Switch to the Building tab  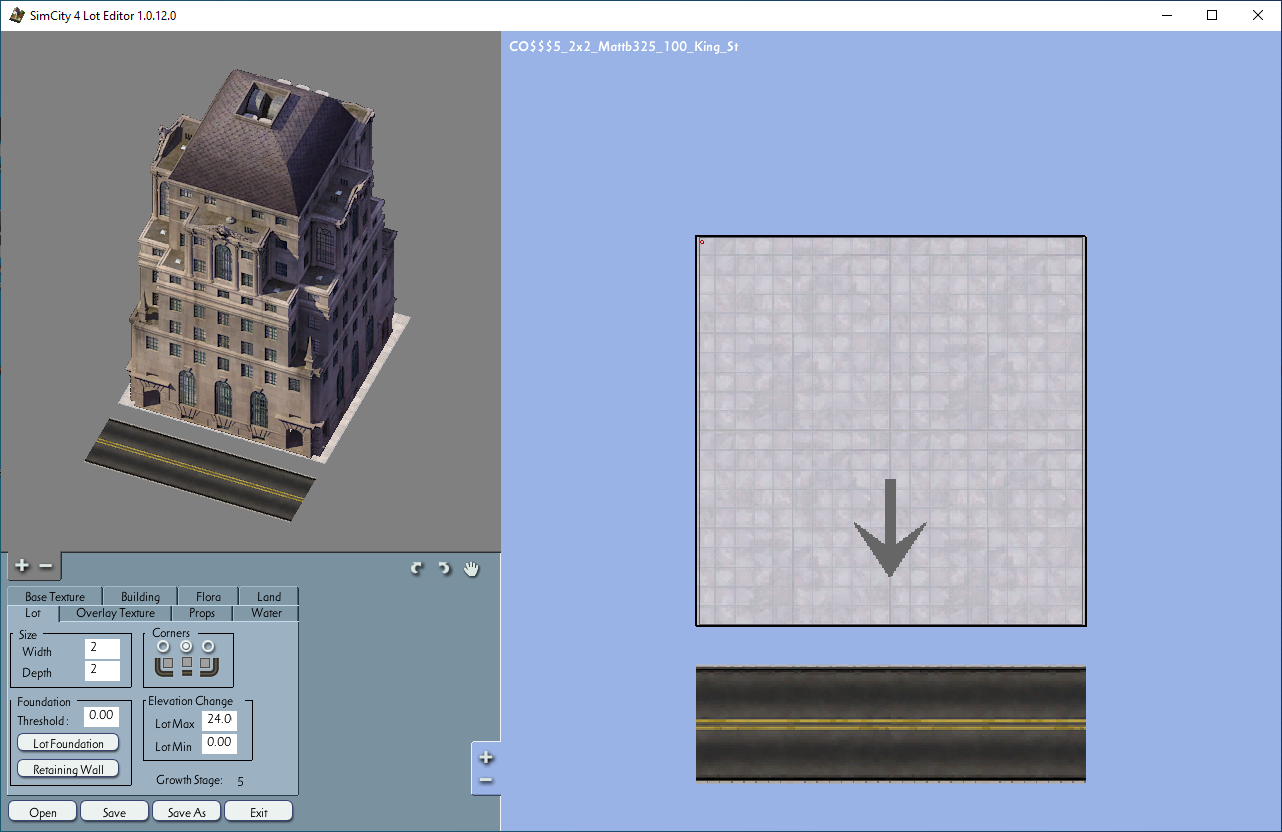pos(140,597)
